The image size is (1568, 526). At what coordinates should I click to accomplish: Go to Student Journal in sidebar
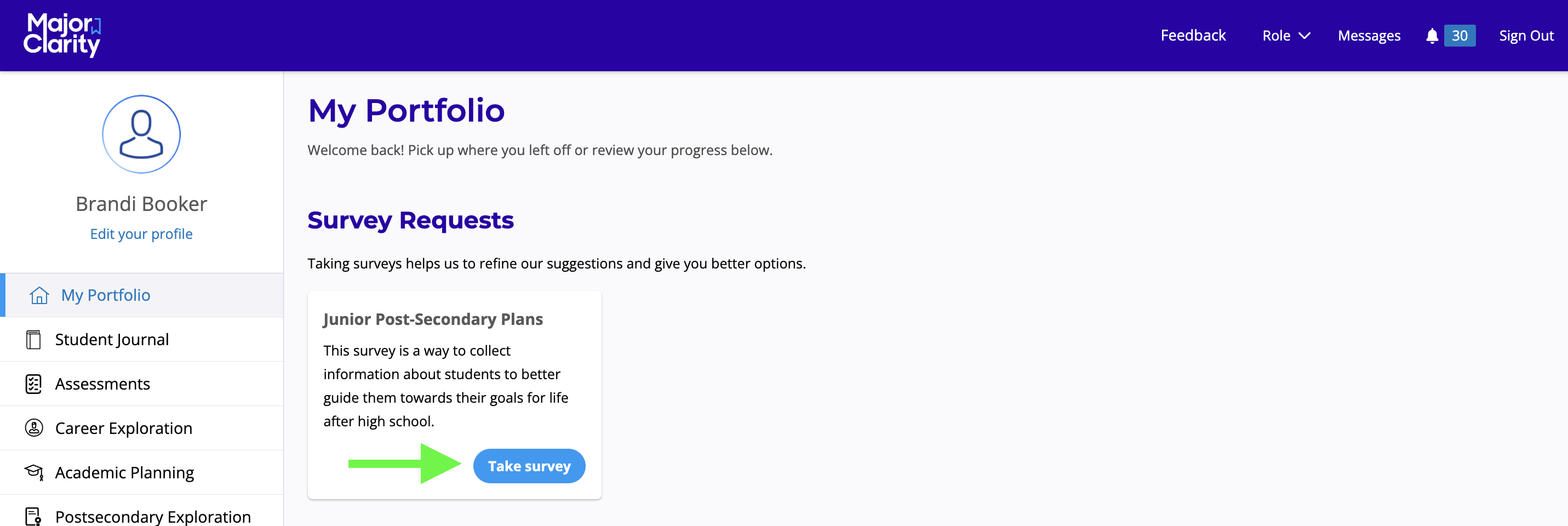(112, 340)
